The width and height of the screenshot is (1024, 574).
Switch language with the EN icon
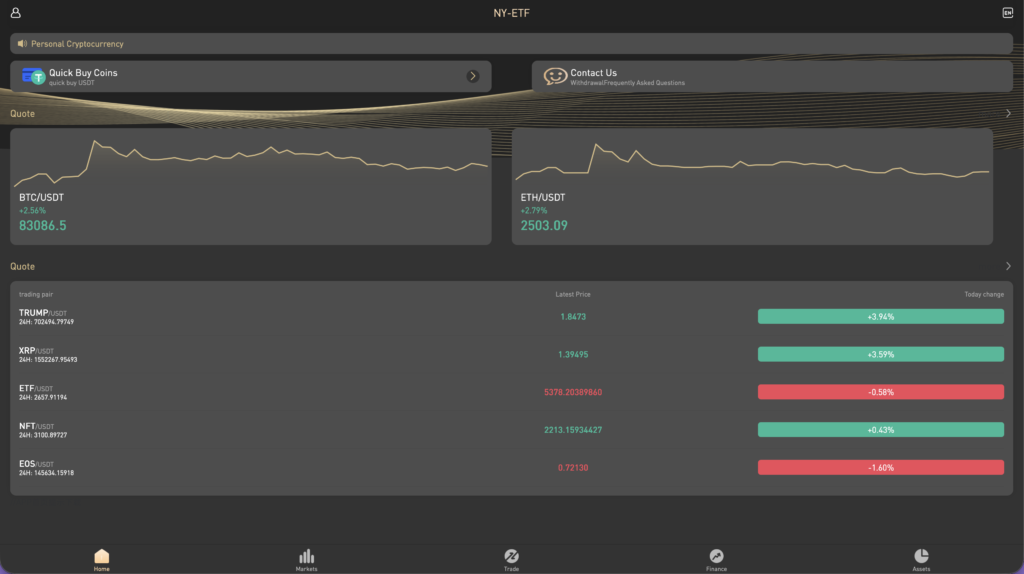[1008, 12]
